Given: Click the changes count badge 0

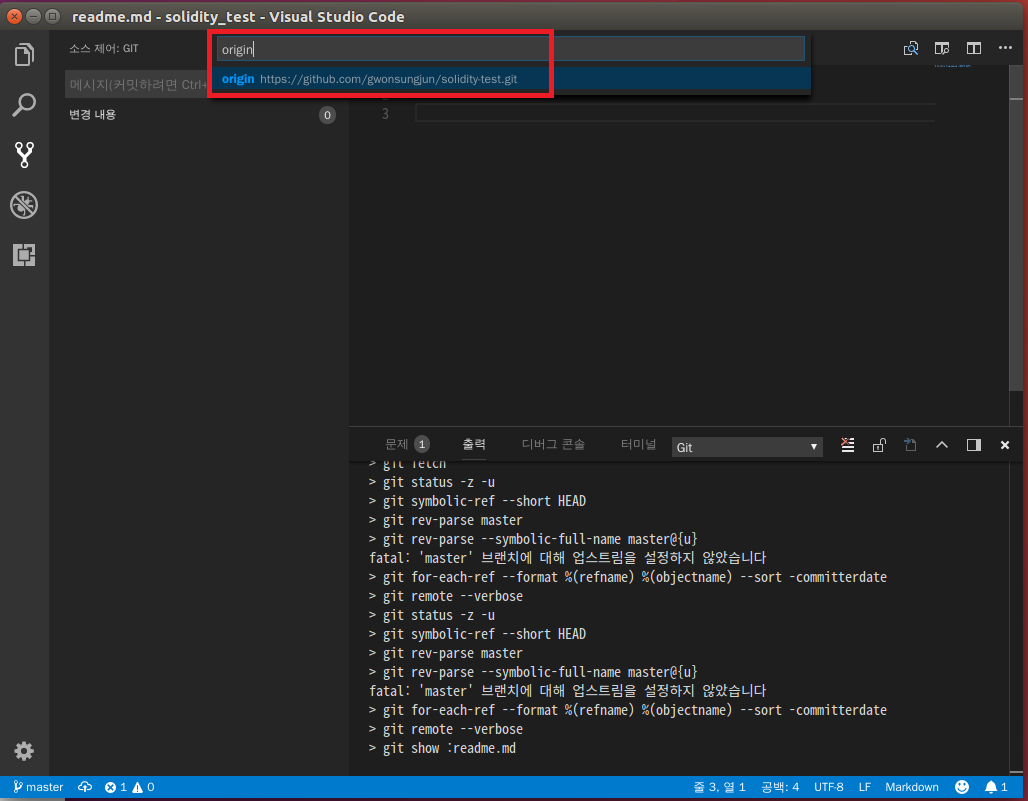Looking at the screenshot, I should [327, 115].
